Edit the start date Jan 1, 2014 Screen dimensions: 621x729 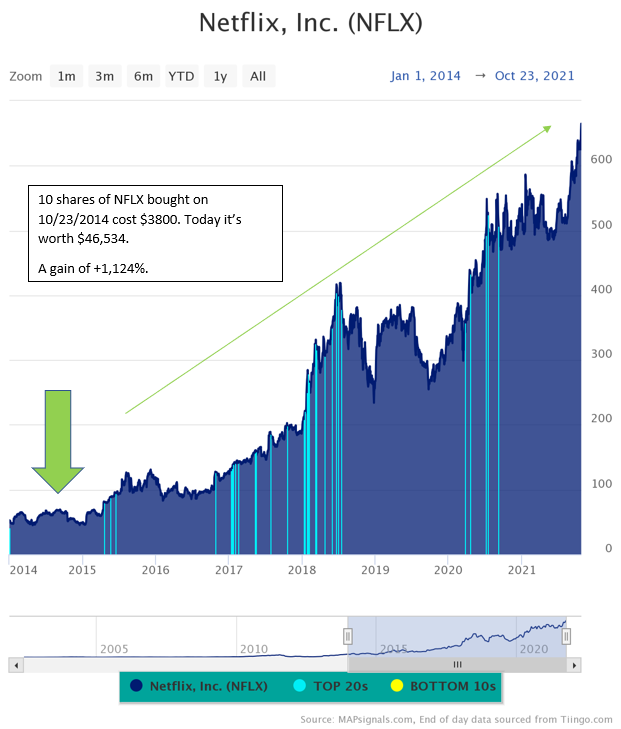pos(425,76)
